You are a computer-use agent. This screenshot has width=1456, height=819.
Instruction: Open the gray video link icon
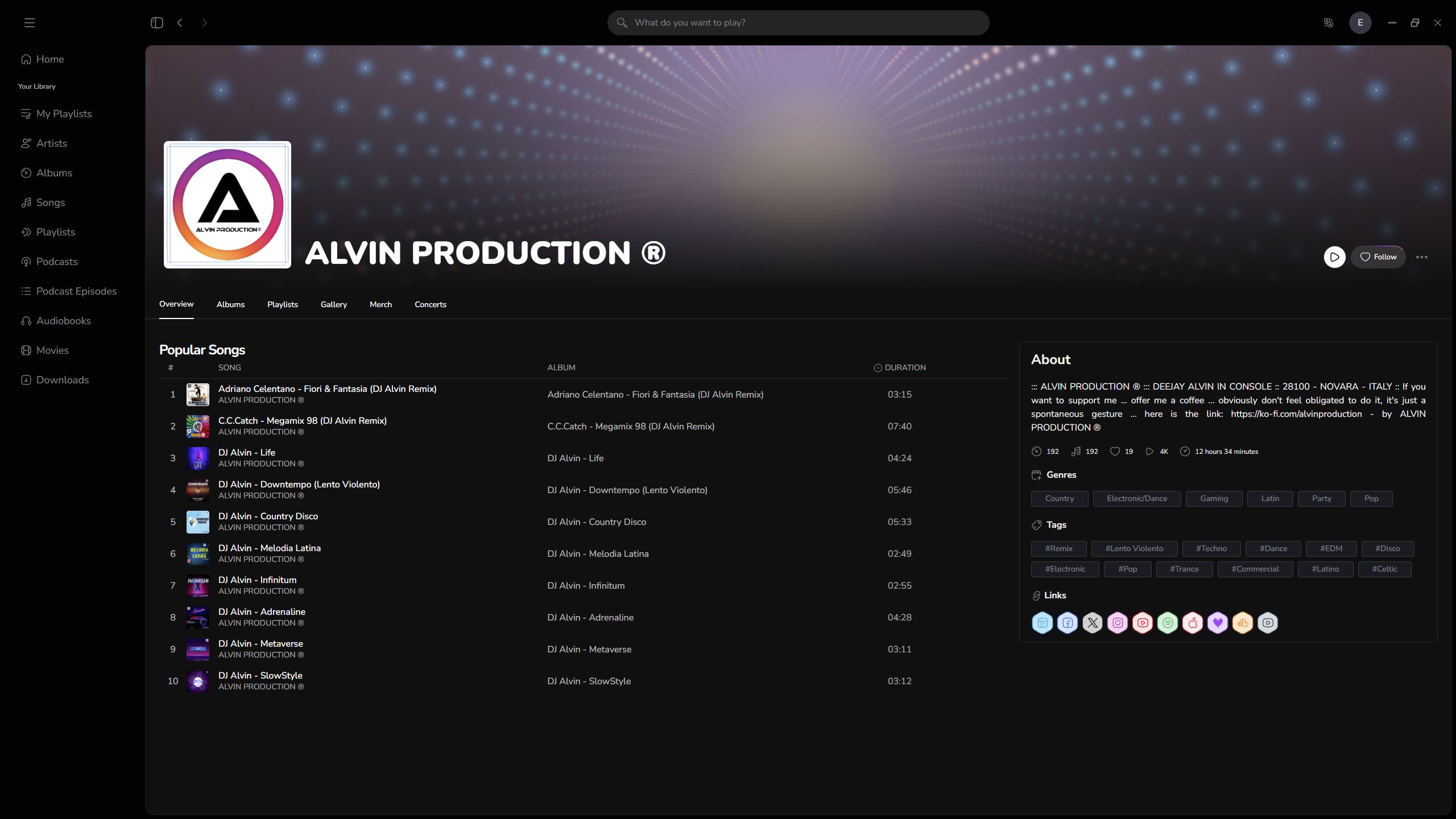coord(1268,623)
